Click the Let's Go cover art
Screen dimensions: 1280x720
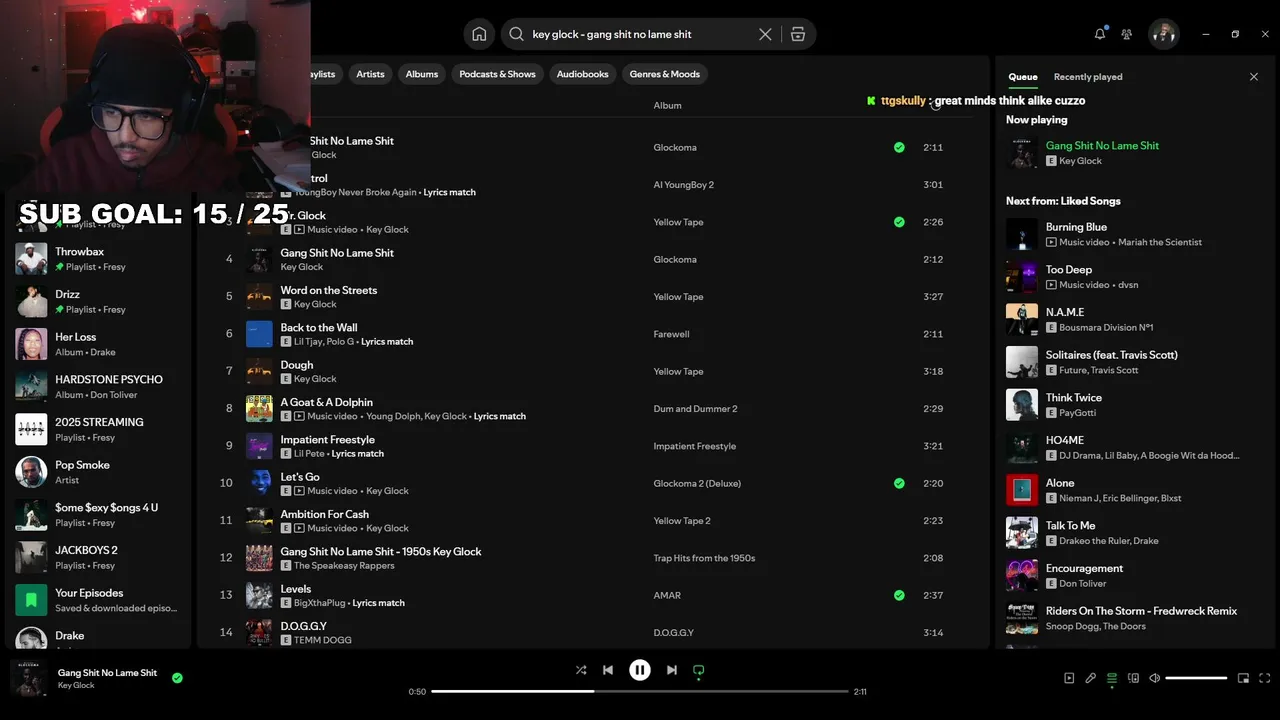259,483
